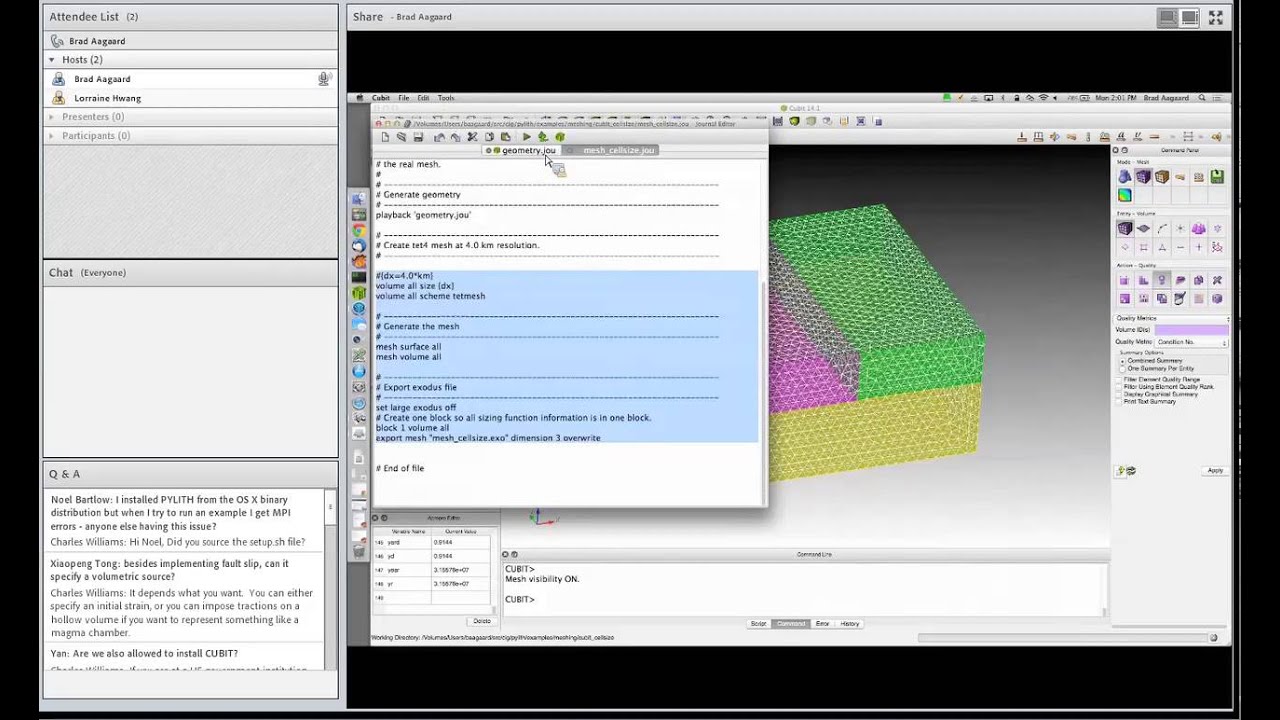The width and height of the screenshot is (1280, 720).
Task: Click the Paste icon in Journal Editor toolbar
Action: point(506,137)
